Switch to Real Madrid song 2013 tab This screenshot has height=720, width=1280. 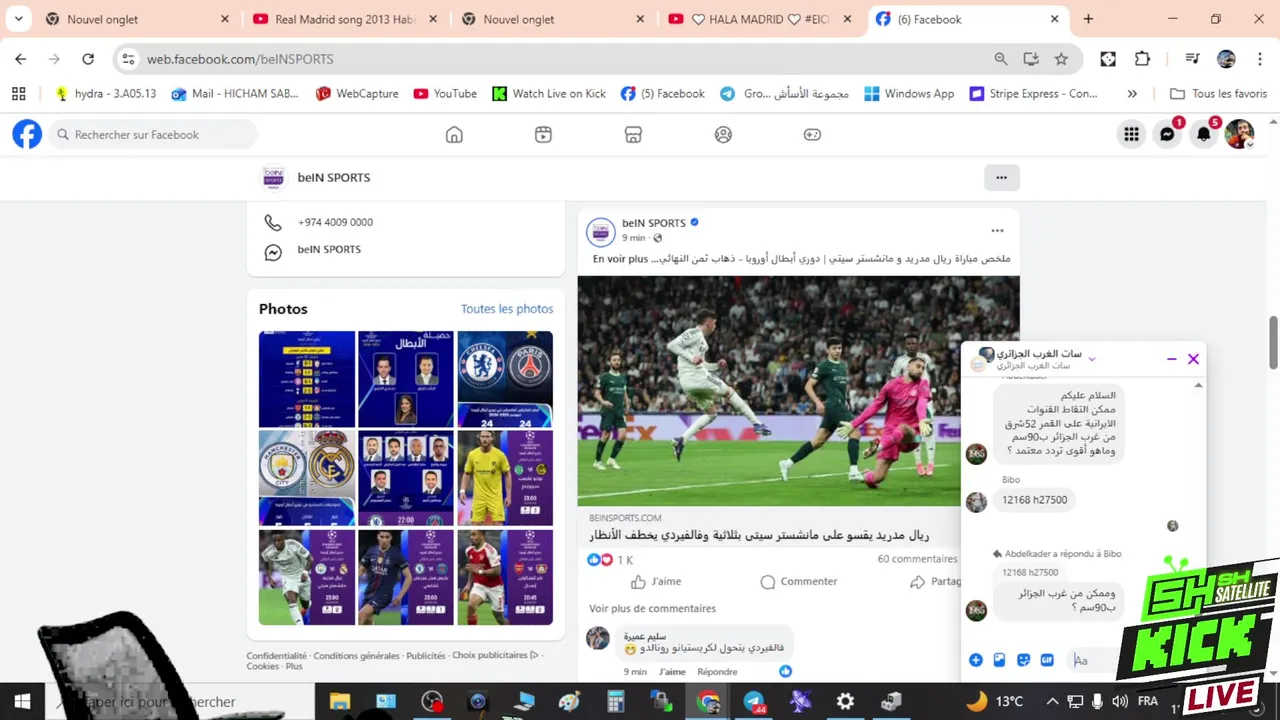point(344,19)
